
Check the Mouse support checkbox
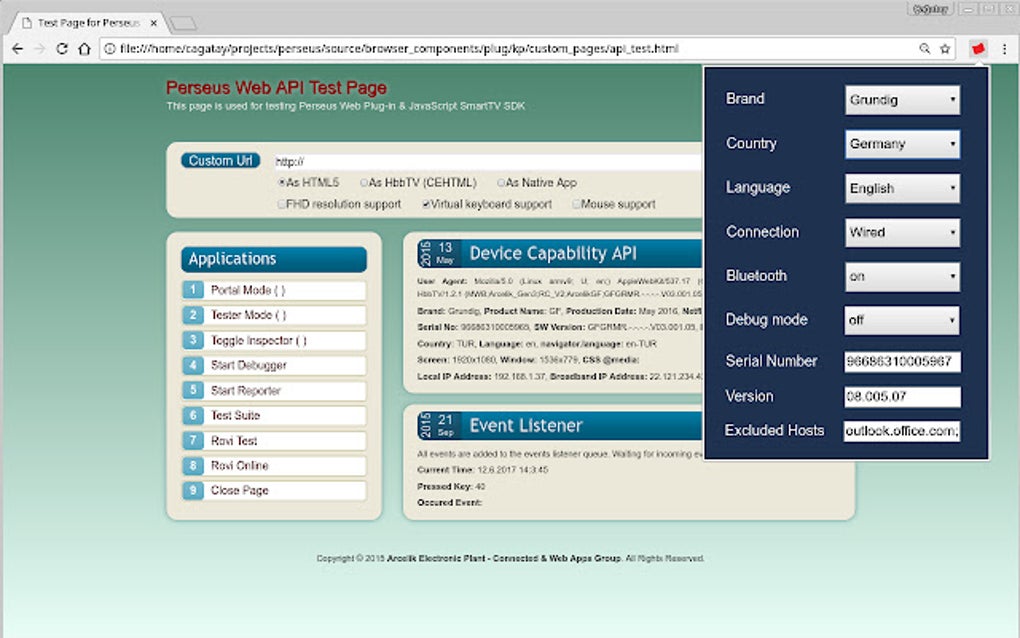(x=578, y=204)
